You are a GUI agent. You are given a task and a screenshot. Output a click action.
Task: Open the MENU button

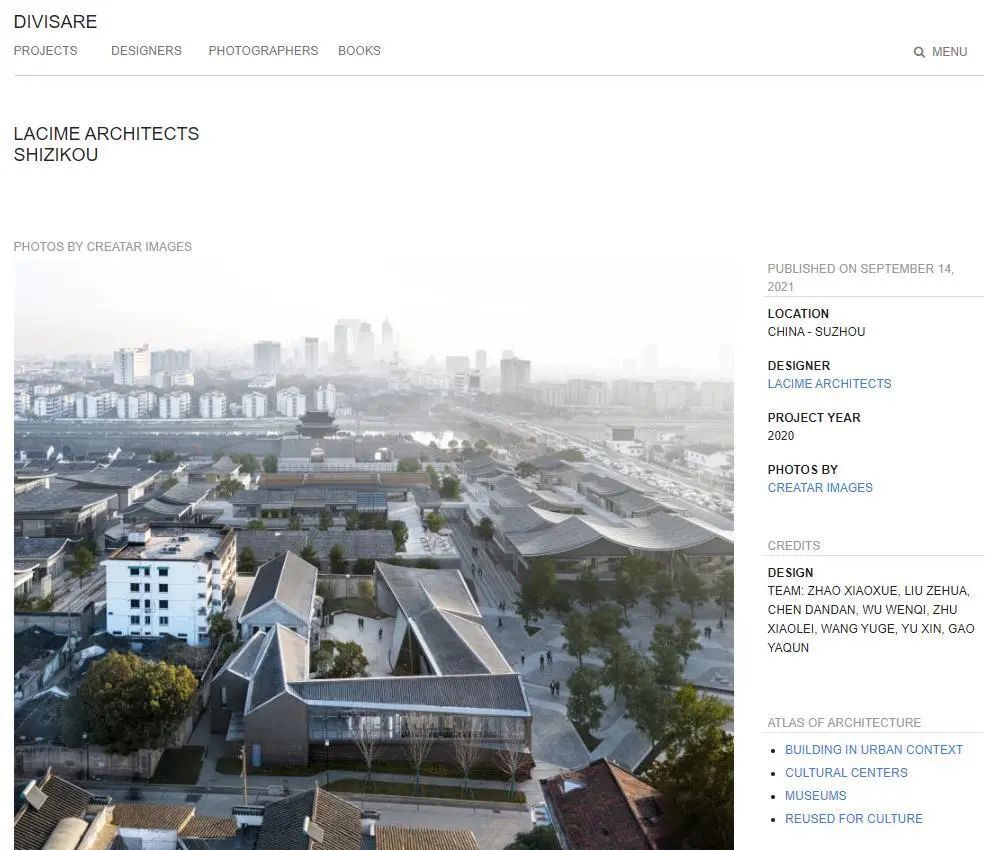949,52
